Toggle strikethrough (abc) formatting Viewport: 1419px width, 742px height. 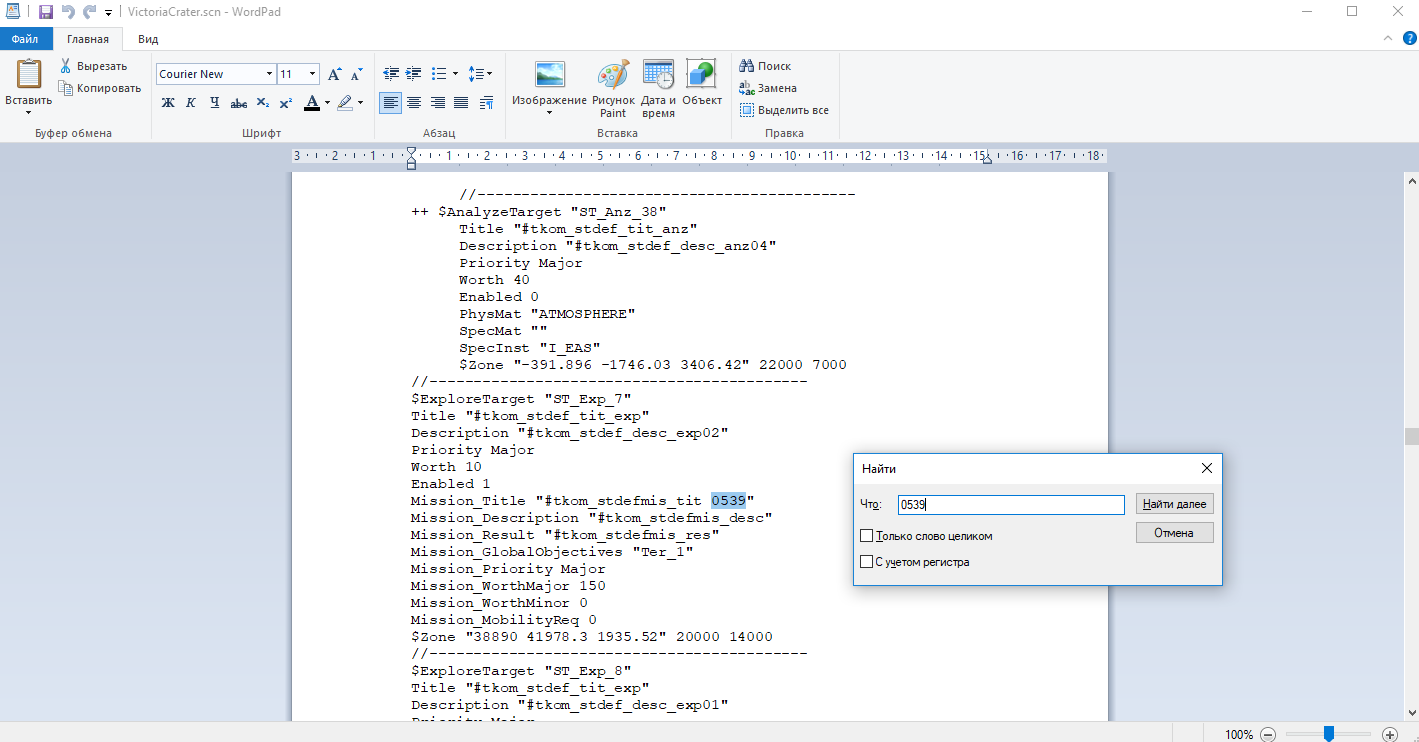pyautogui.click(x=238, y=102)
